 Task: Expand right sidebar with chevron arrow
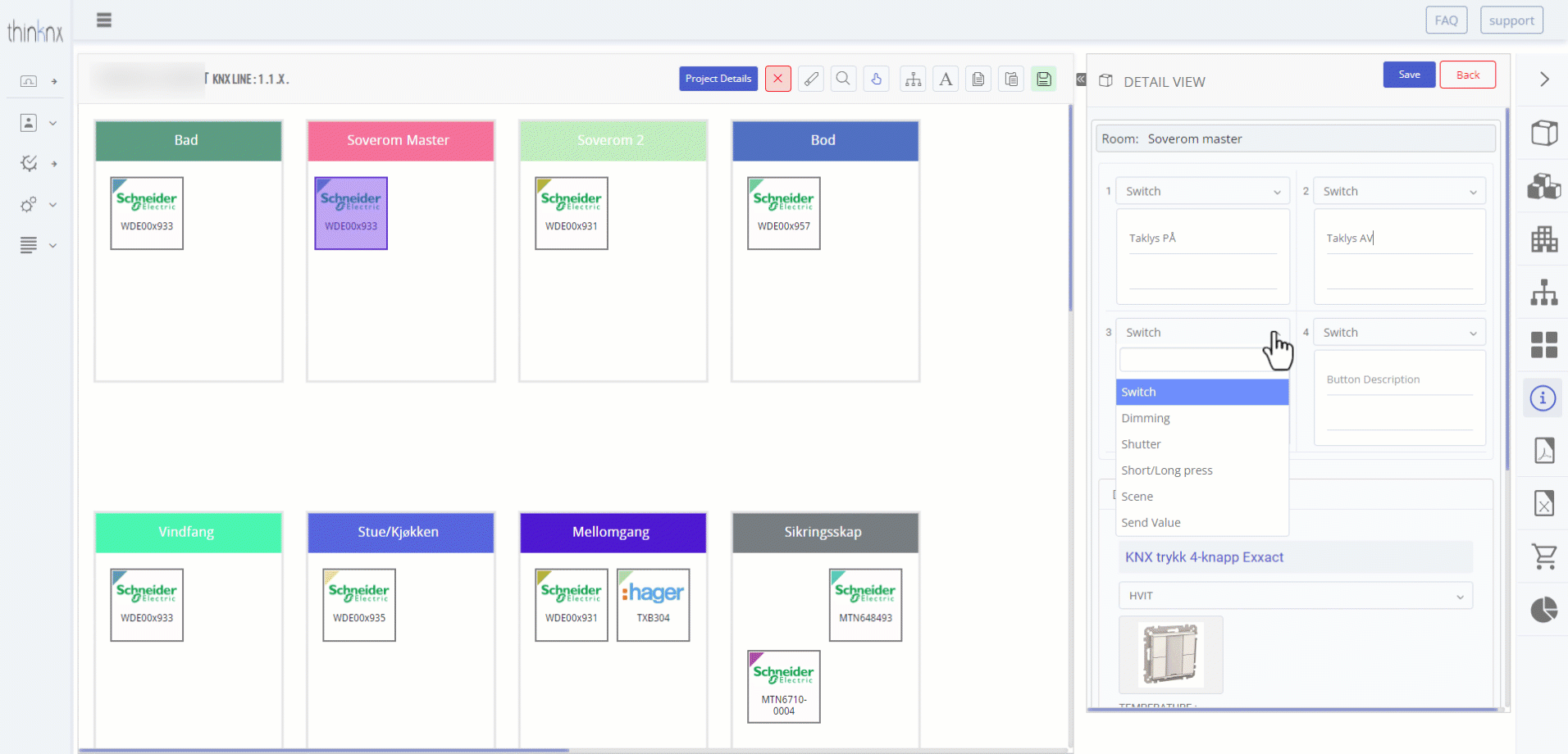point(1544,79)
